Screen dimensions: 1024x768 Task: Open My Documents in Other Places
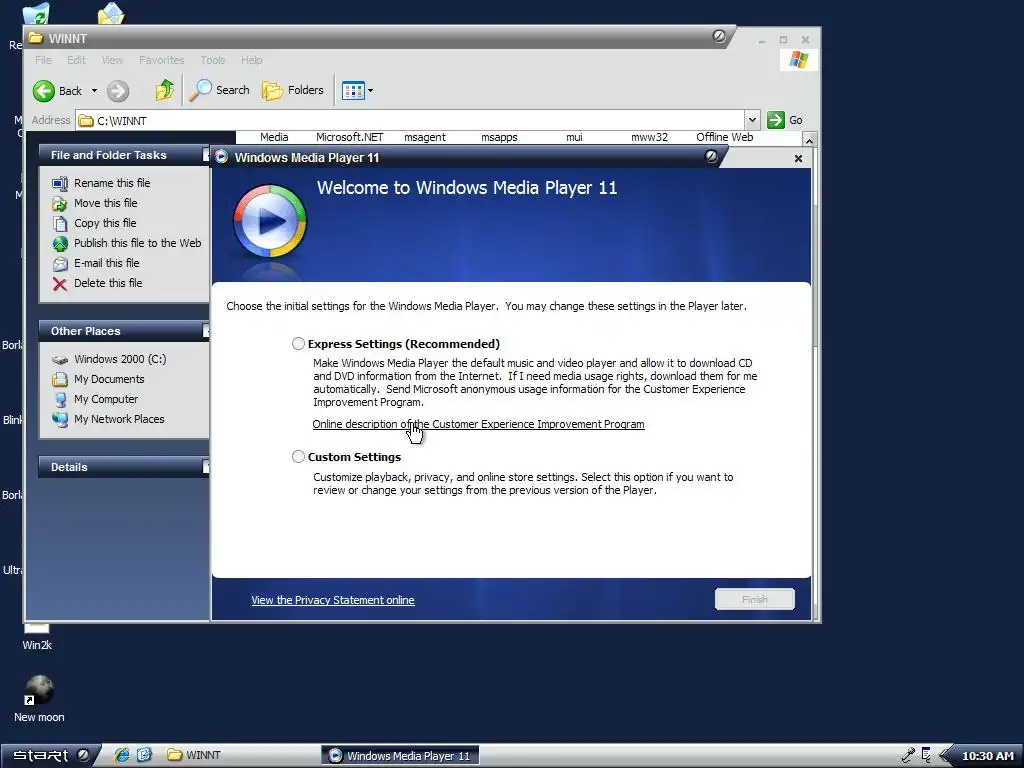point(109,379)
